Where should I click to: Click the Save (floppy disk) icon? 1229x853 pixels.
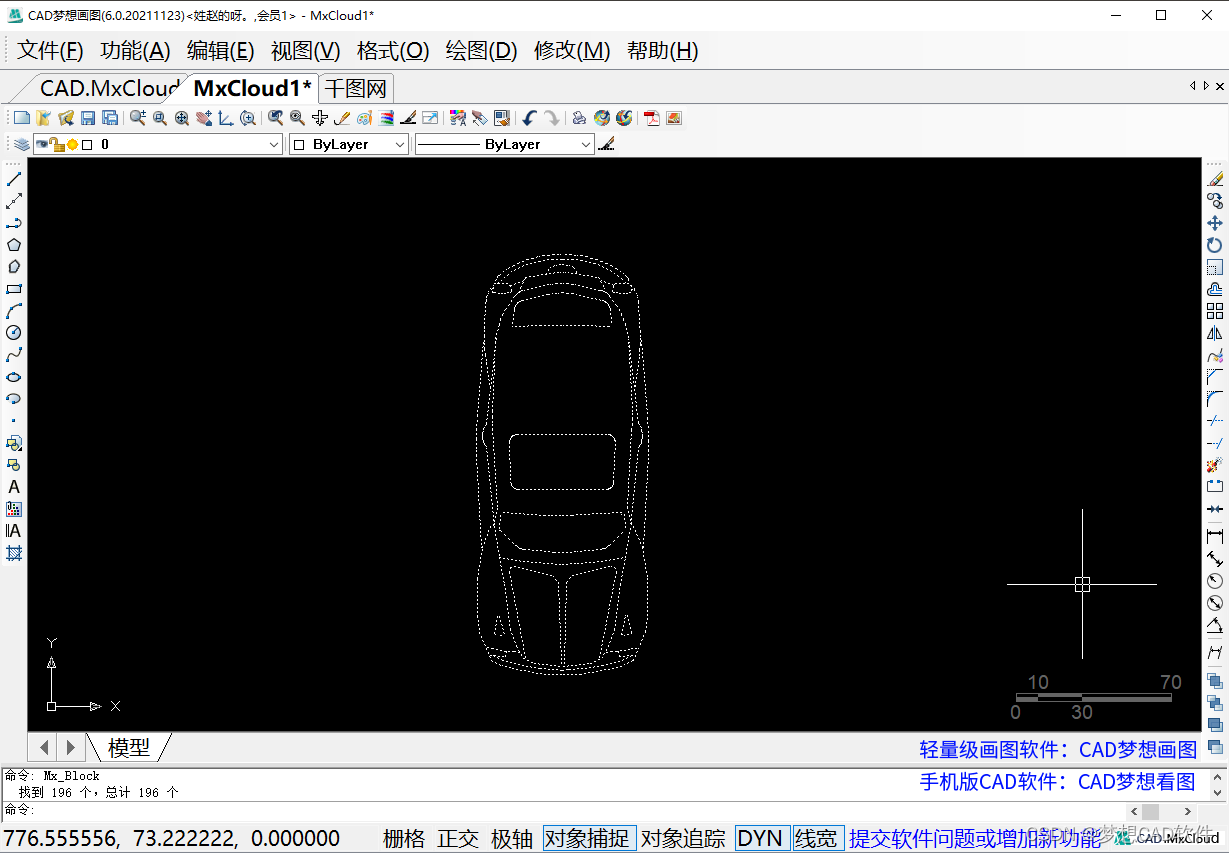[88, 118]
